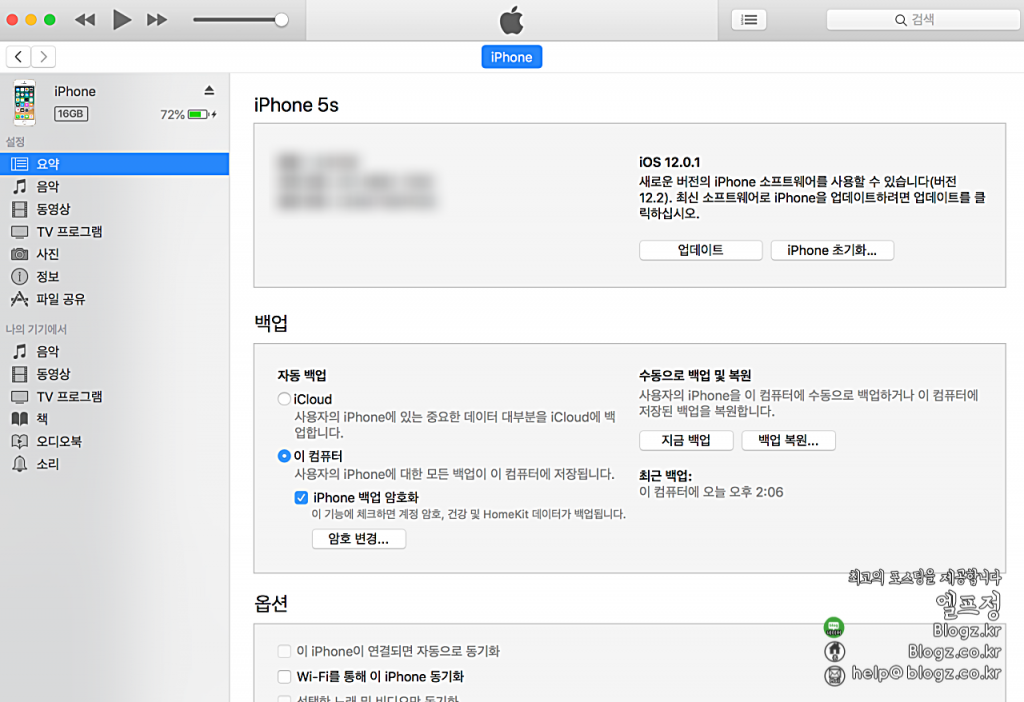Go back with the left chevron
Viewport: 1024px width, 702px height.
18,57
